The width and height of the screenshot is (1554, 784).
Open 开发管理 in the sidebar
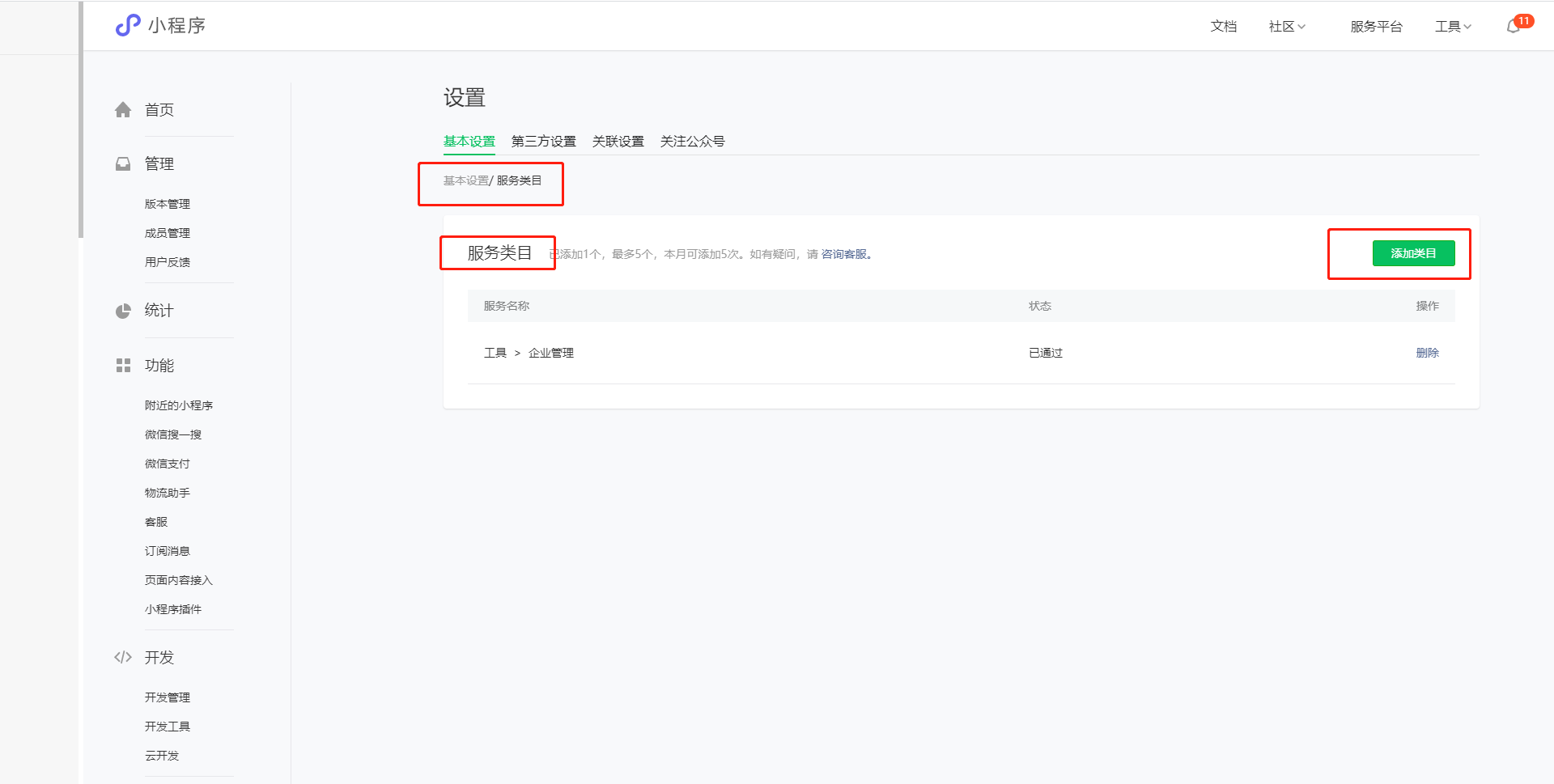167,697
